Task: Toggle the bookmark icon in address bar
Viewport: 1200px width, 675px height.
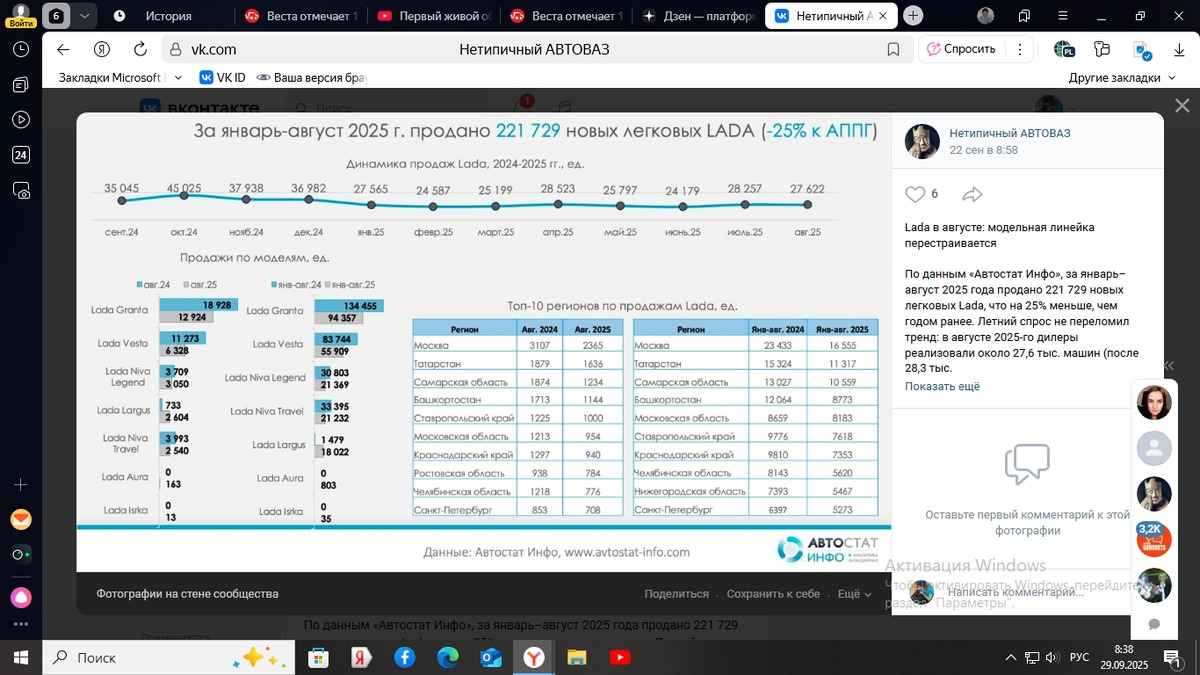Action: 893,49
